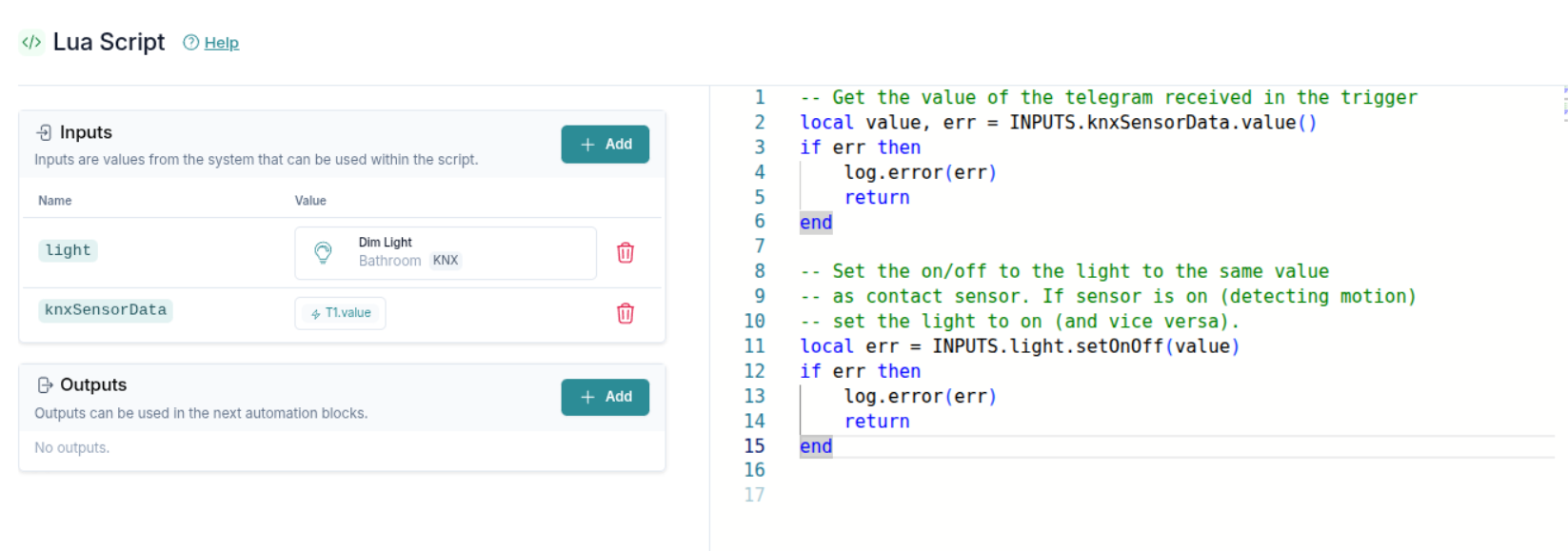Add a new output

coord(605,397)
